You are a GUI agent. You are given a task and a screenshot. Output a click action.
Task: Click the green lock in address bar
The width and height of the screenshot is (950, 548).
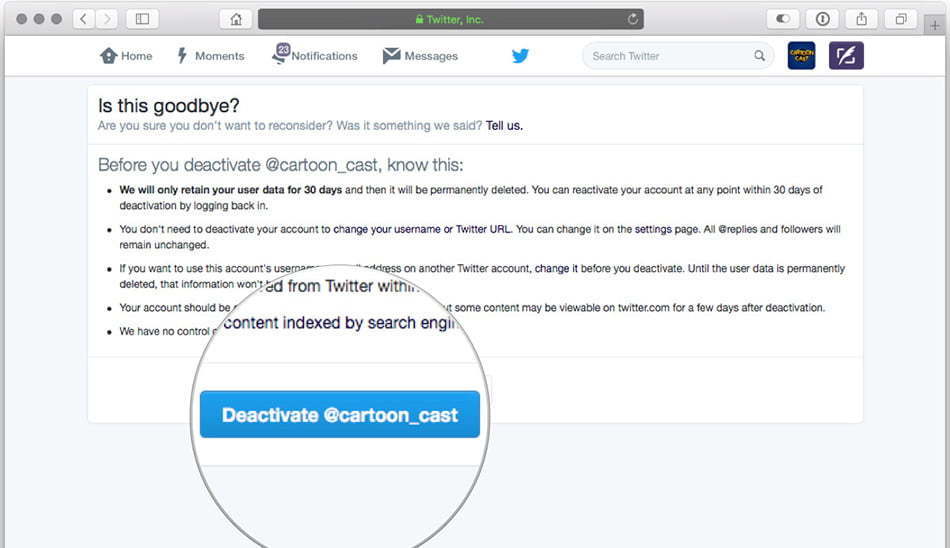click(419, 19)
